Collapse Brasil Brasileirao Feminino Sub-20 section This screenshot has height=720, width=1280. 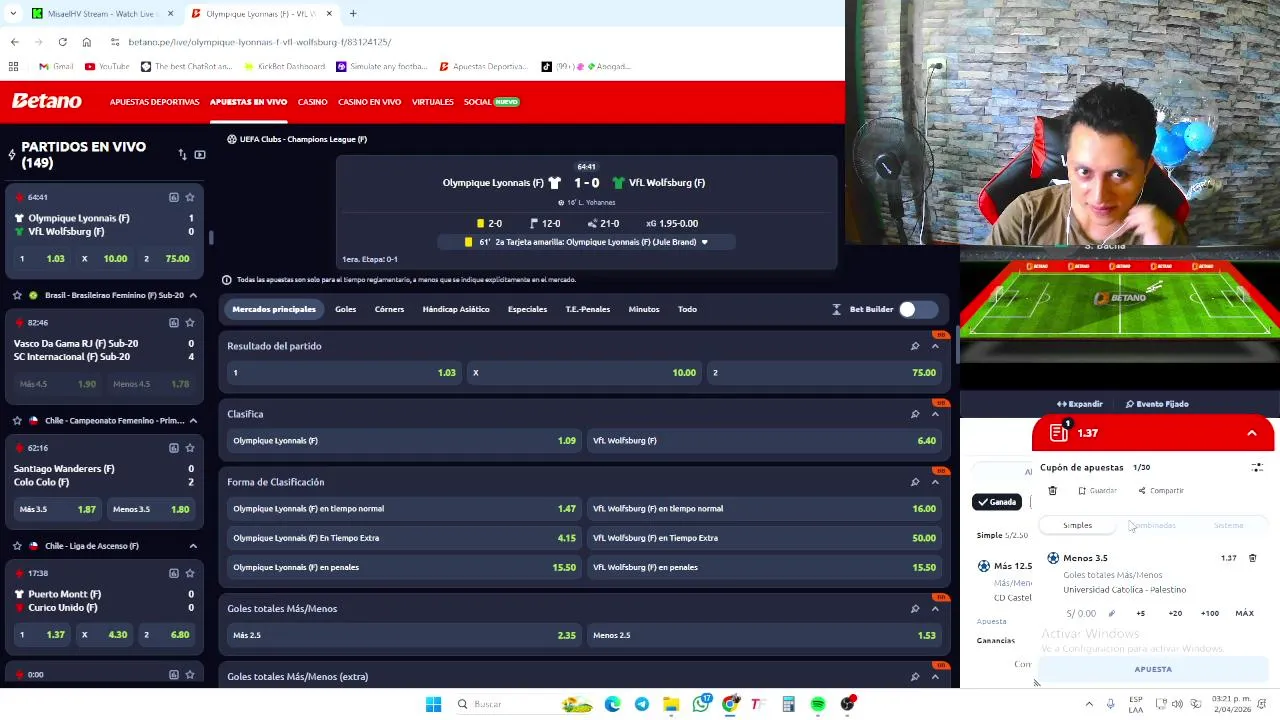tap(193, 295)
